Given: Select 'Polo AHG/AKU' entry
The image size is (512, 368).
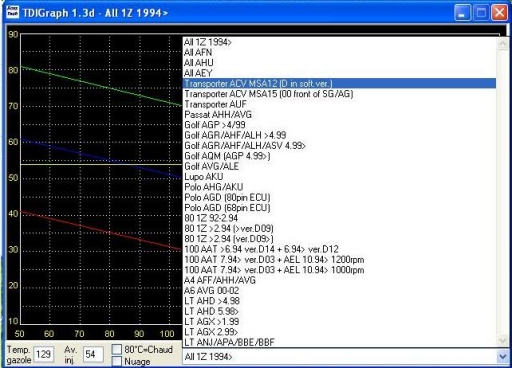Looking at the screenshot, I should tap(339, 187).
